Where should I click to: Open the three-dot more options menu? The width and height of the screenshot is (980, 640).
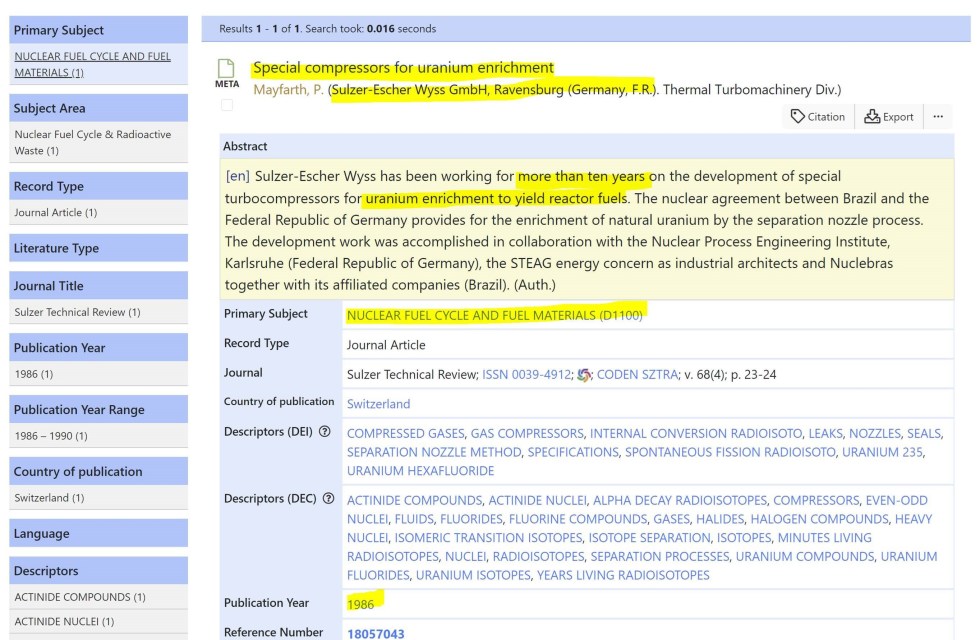pos(938,117)
